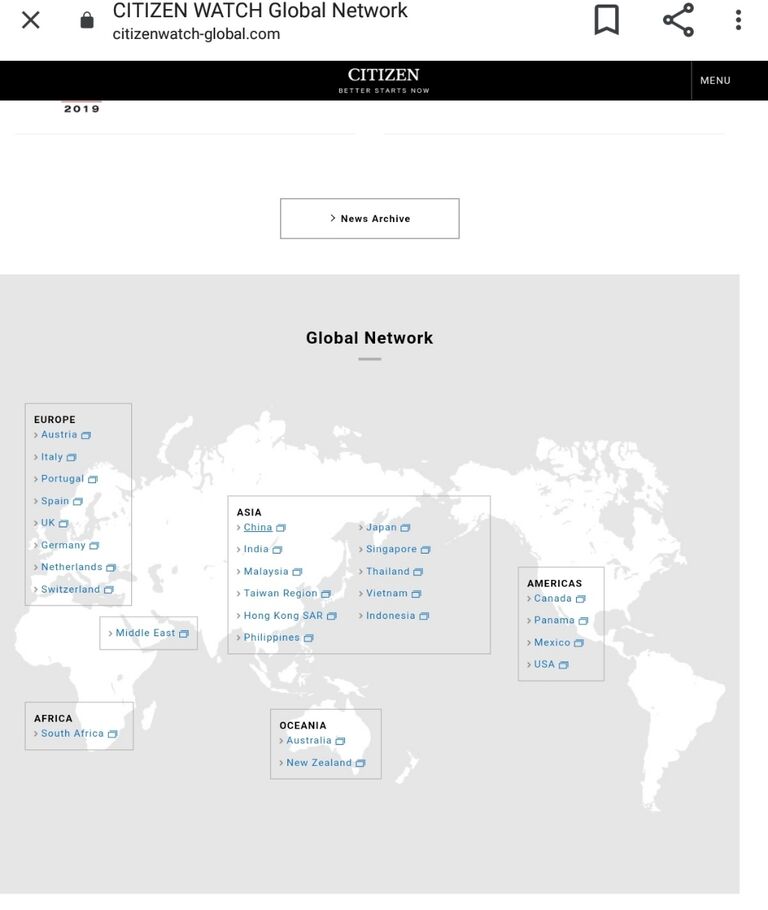This screenshot has width=768, height=910.
Task: Select the Canada link
Action: (553, 598)
